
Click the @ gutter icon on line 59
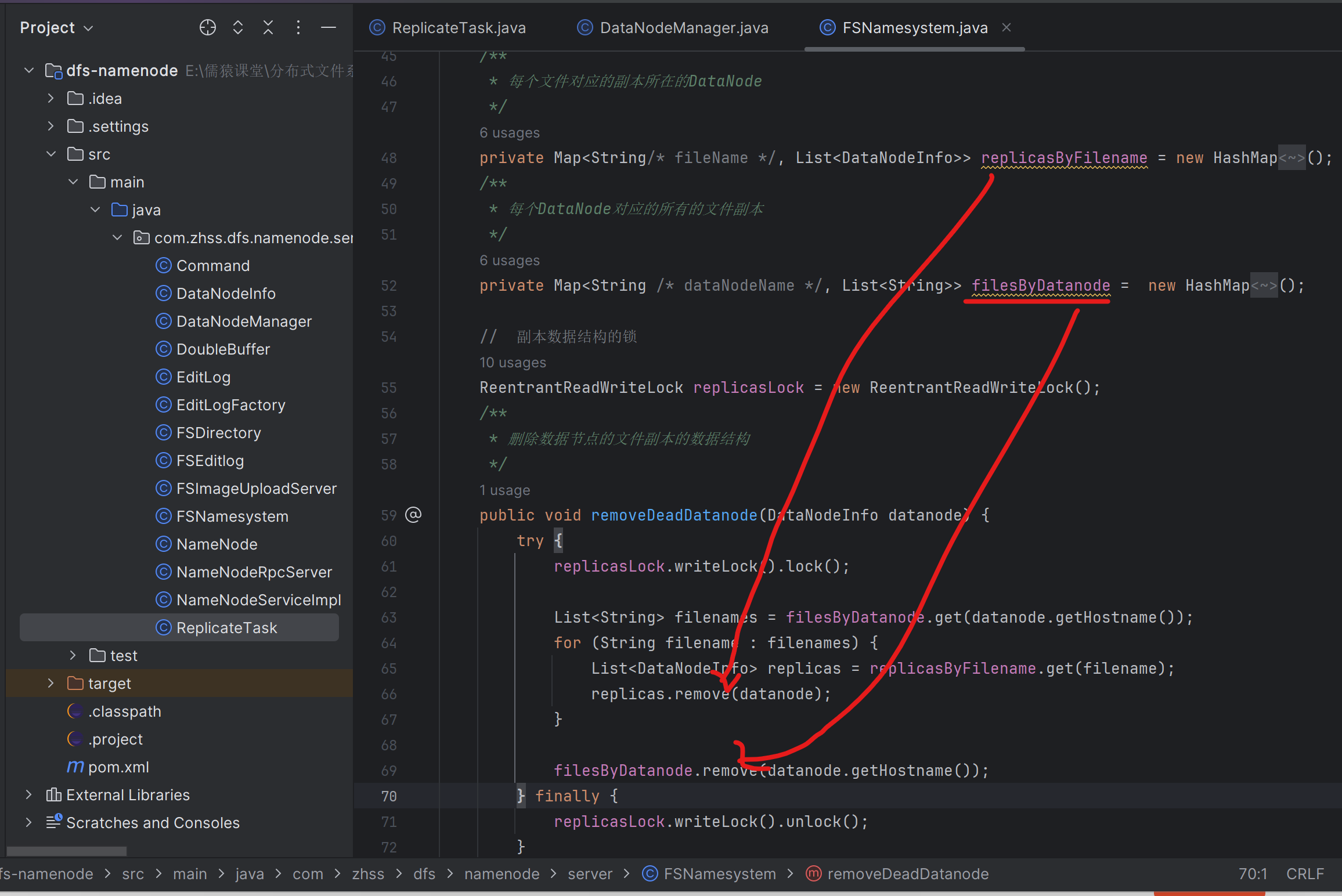click(413, 515)
